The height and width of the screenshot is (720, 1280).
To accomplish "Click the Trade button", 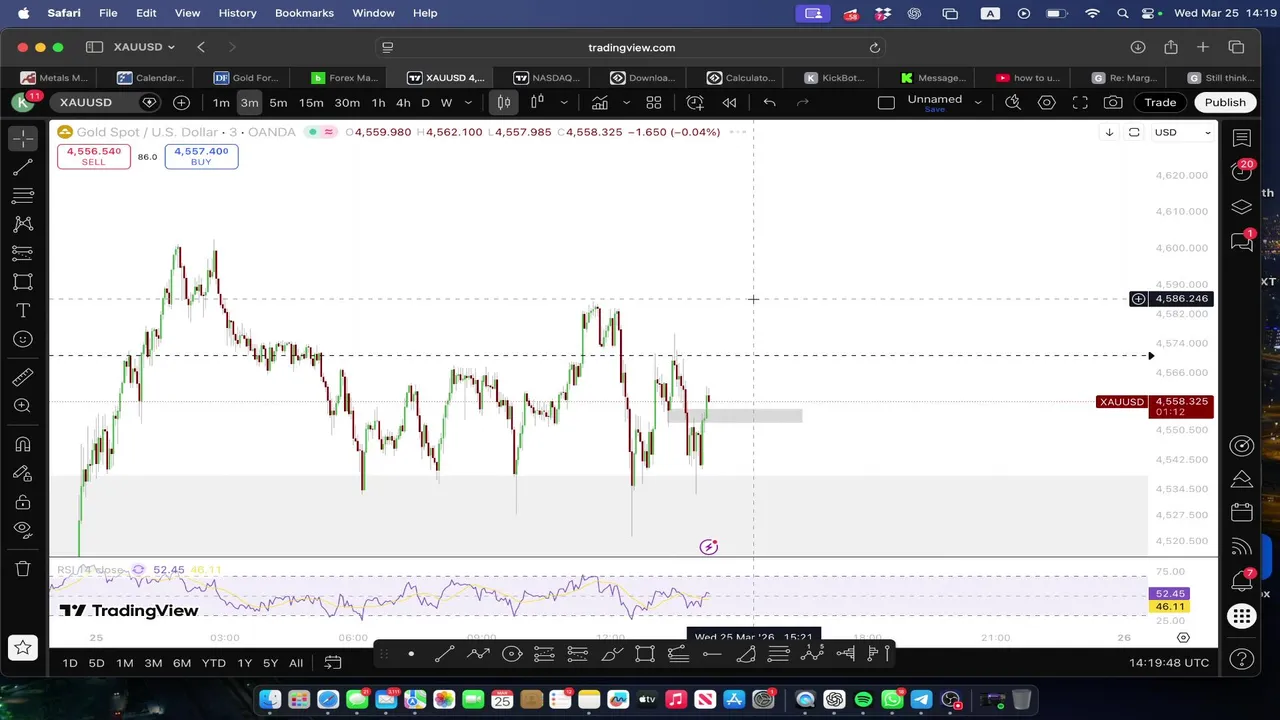I will point(1160,102).
